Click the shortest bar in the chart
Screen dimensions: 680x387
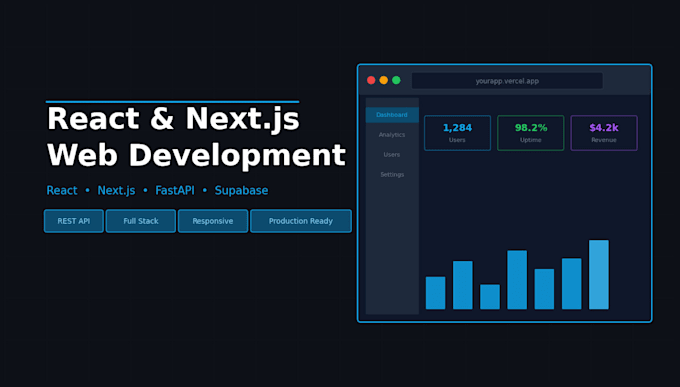tap(490, 297)
